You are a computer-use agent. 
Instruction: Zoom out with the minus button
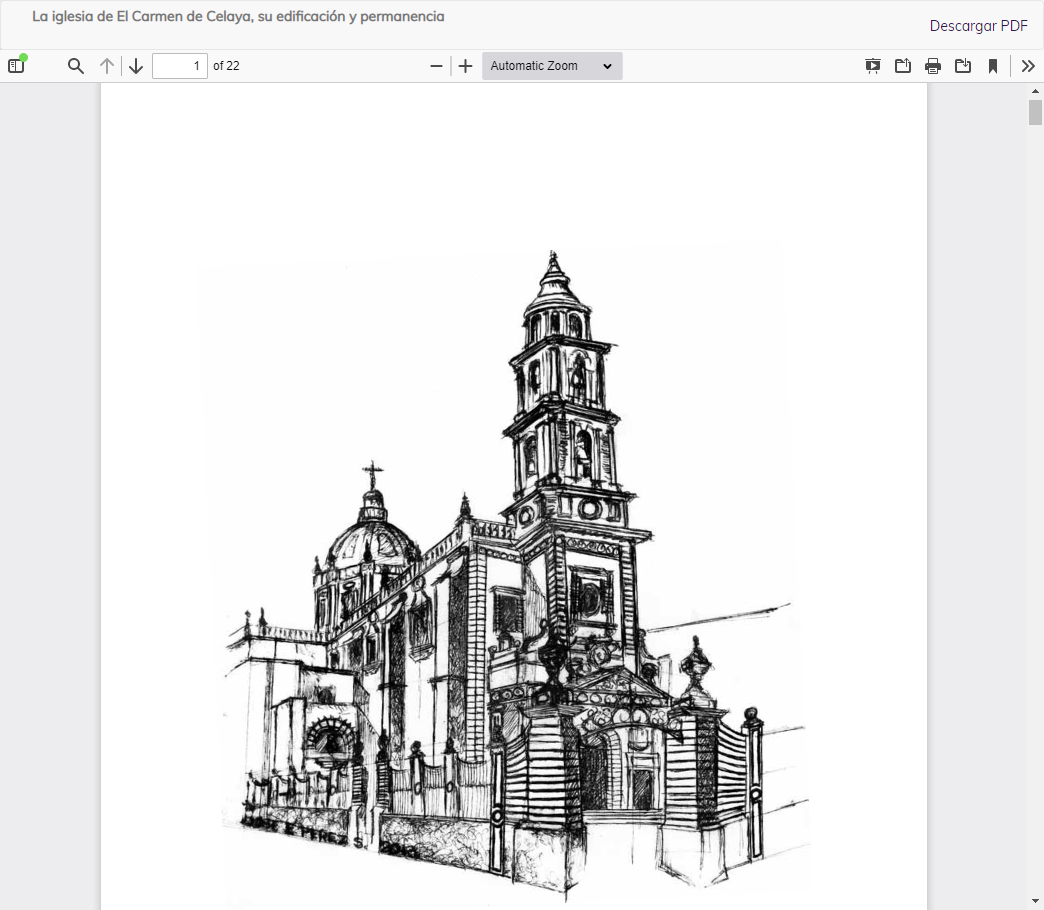pyautogui.click(x=436, y=66)
